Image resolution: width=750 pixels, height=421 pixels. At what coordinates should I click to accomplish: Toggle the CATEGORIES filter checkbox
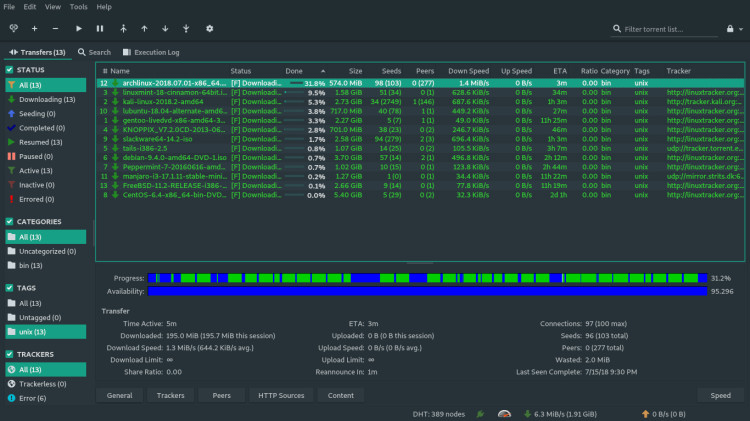point(9,222)
